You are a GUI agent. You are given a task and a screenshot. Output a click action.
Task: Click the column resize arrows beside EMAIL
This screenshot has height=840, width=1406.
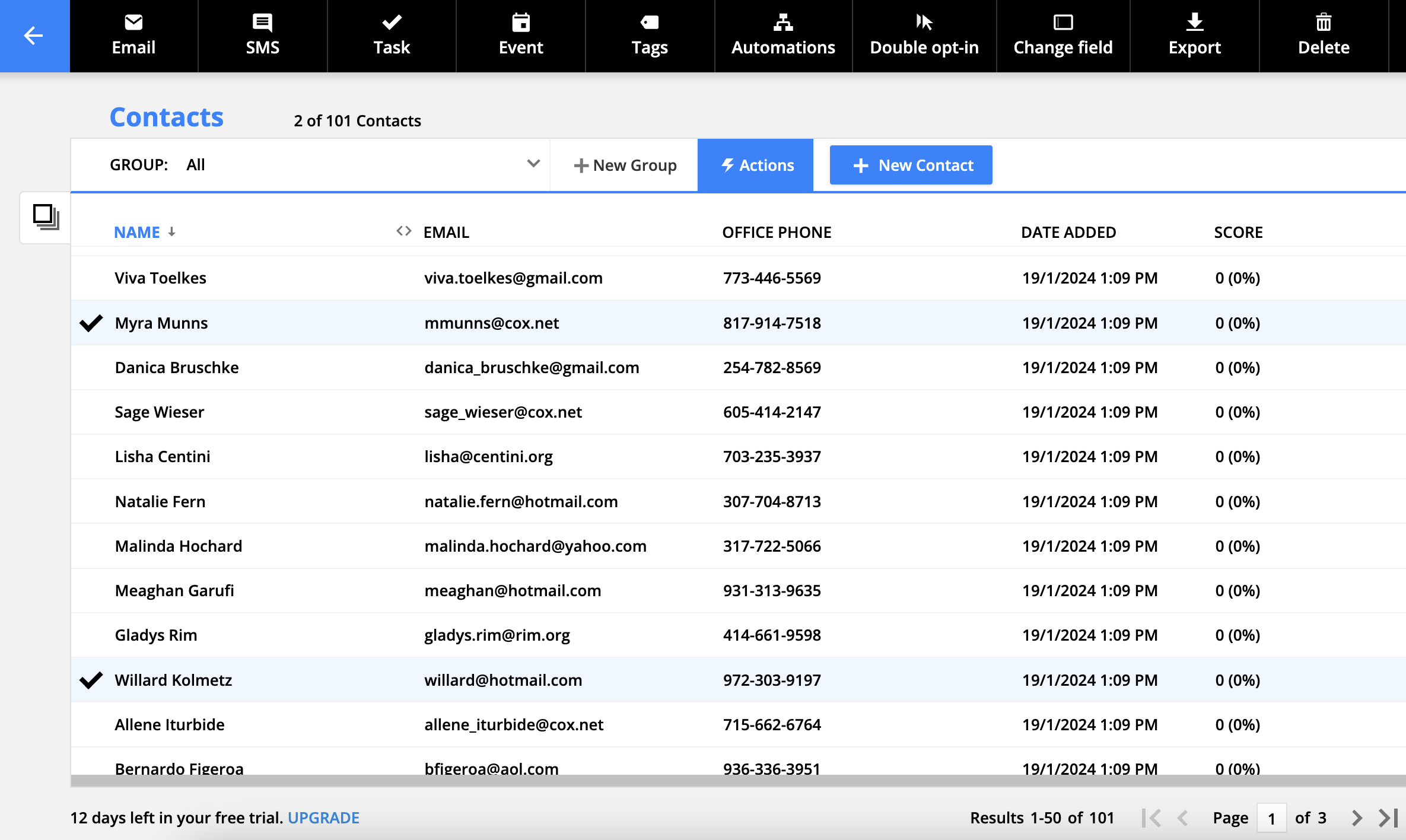pyautogui.click(x=404, y=231)
